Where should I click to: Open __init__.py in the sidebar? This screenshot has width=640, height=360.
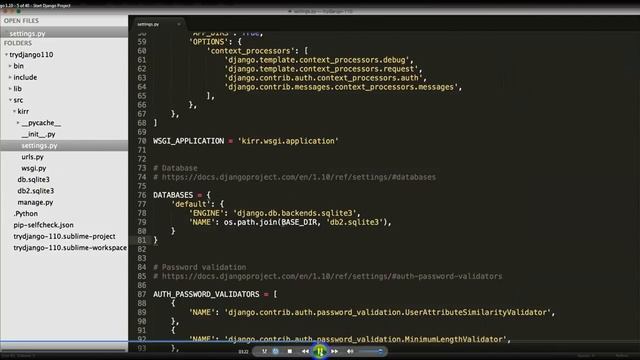click(x=38, y=134)
